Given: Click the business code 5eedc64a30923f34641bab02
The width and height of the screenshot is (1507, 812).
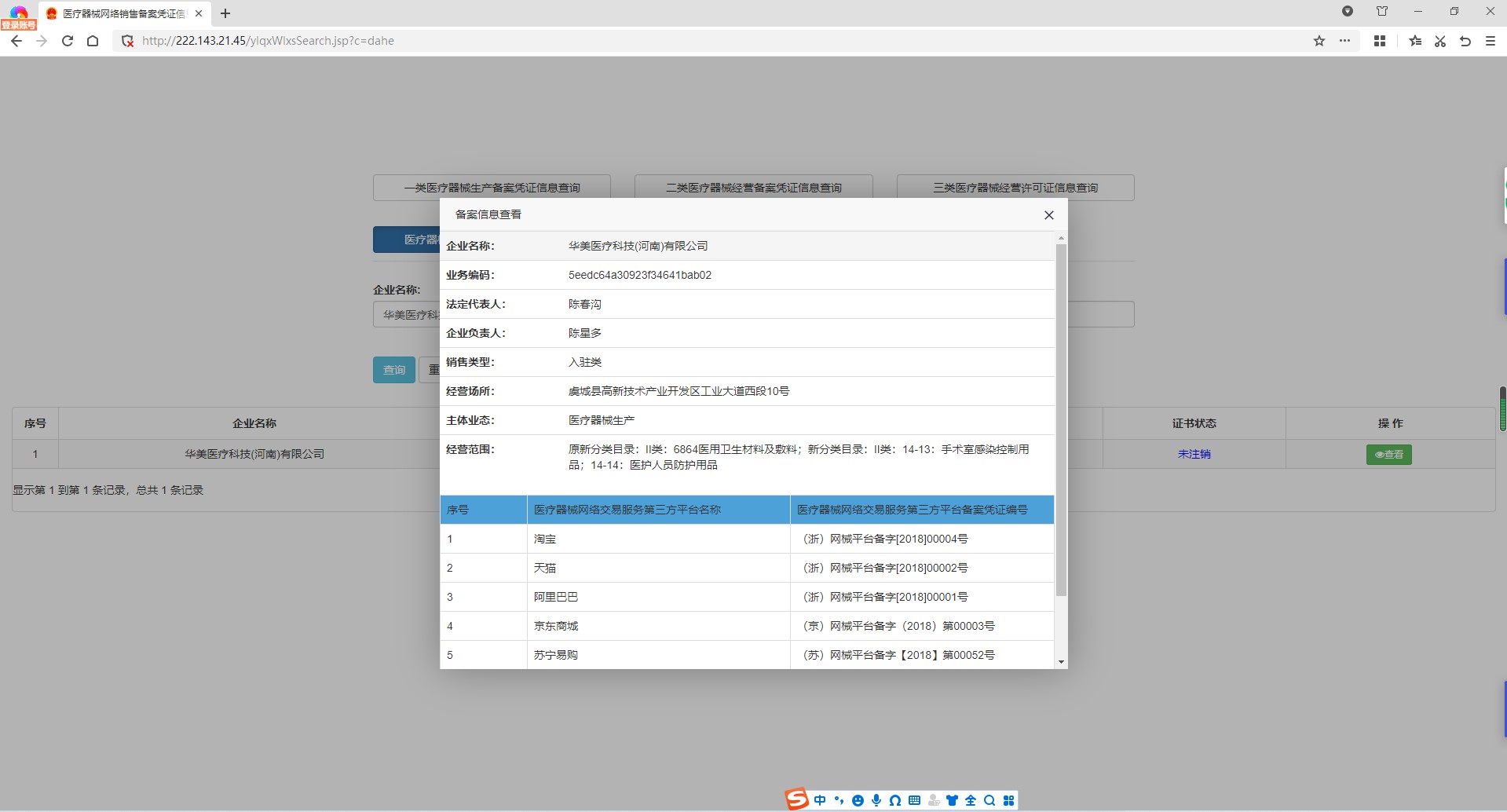Looking at the screenshot, I should (x=640, y=275).
